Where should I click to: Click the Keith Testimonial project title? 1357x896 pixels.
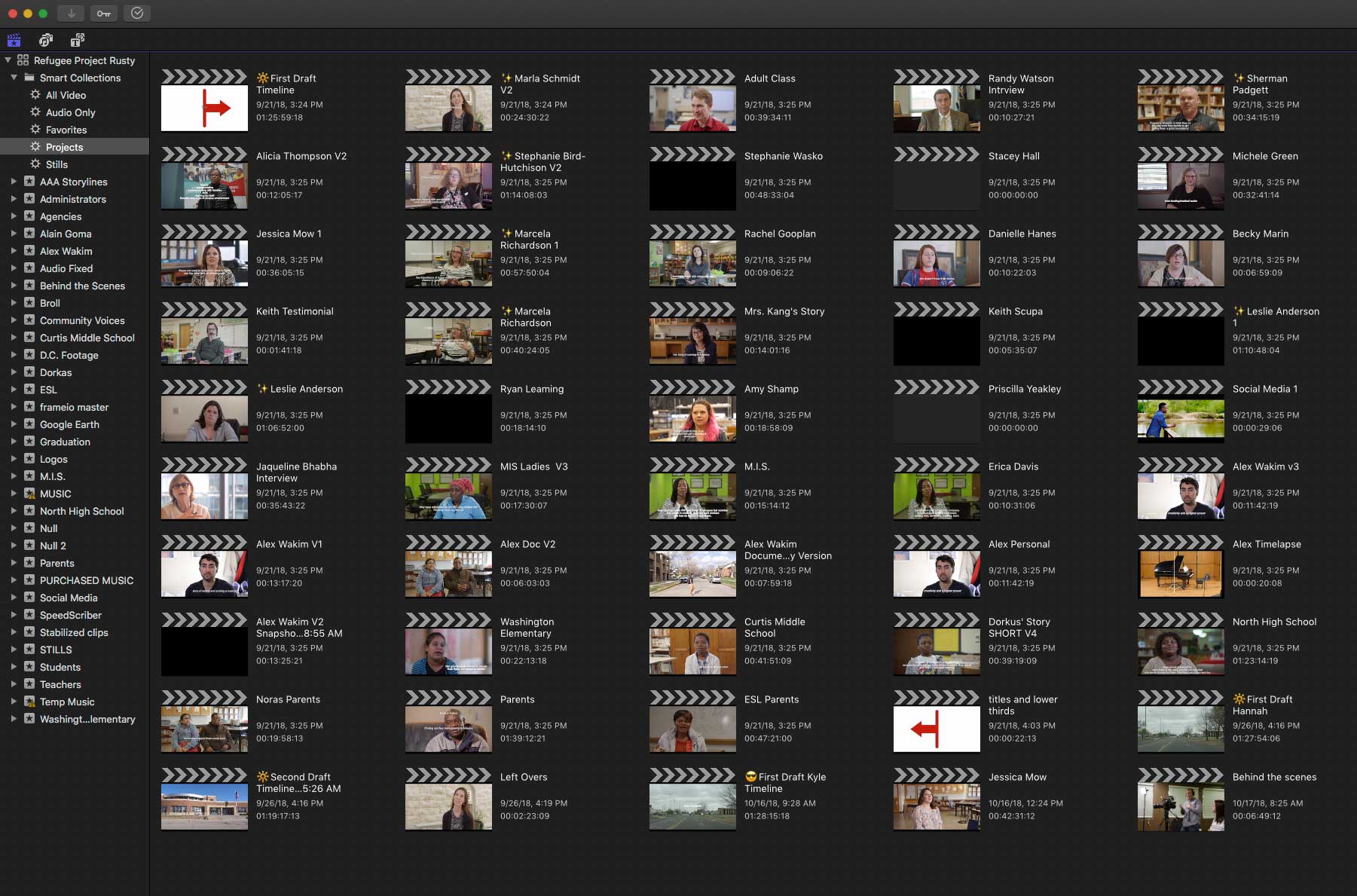point(295,311)
